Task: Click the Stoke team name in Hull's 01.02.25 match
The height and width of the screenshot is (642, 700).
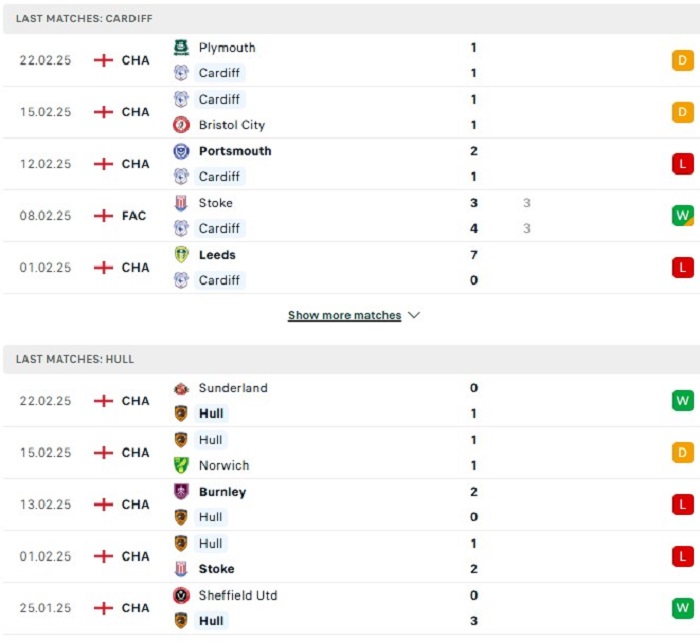Action: [217, 569]
